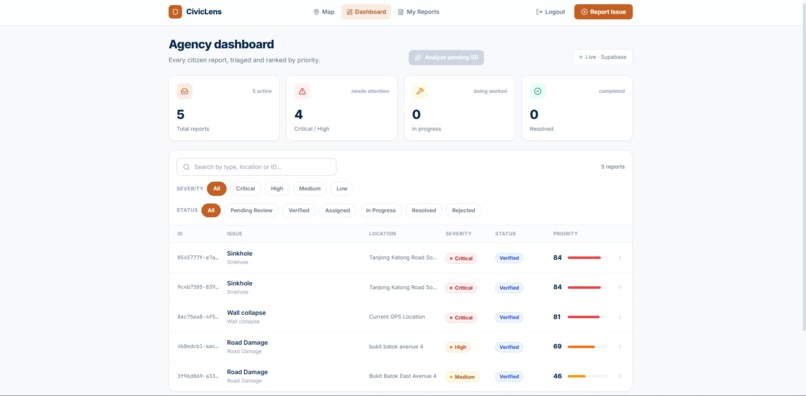Click the Live Supabase status badge
The width and height of the screenshot is (806, 396).
[602, 57]
